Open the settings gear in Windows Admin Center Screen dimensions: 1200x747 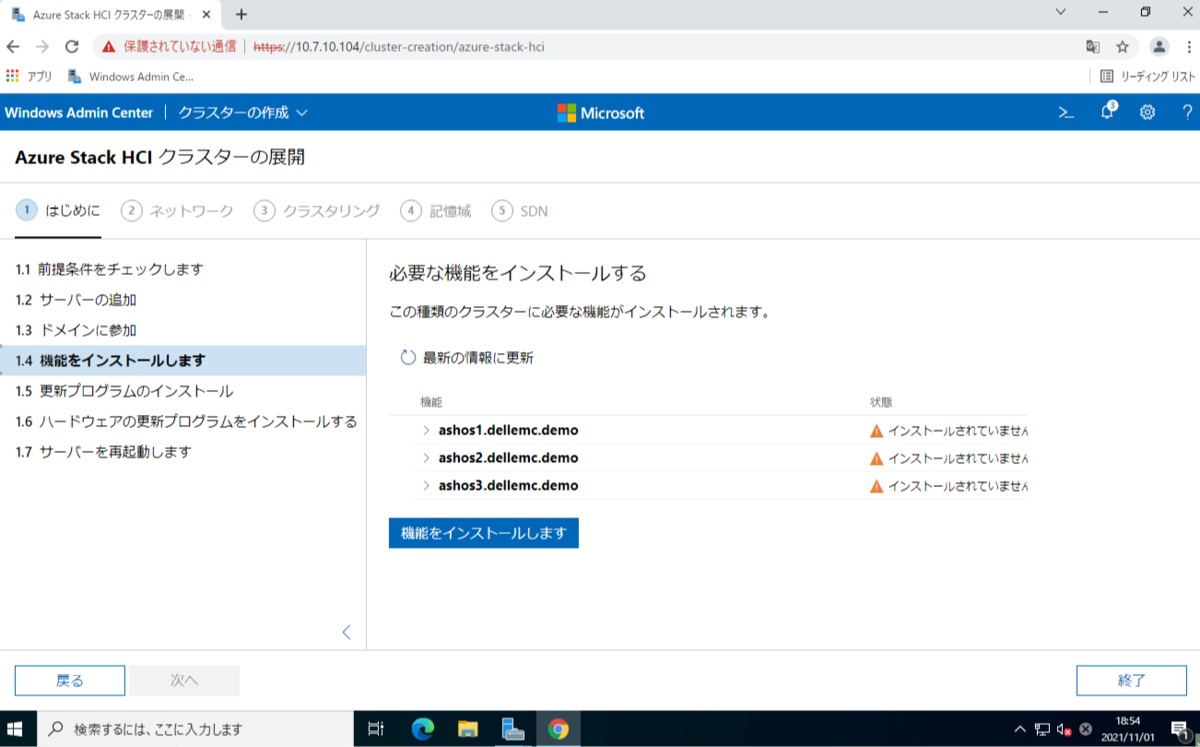click(1148, 113)
